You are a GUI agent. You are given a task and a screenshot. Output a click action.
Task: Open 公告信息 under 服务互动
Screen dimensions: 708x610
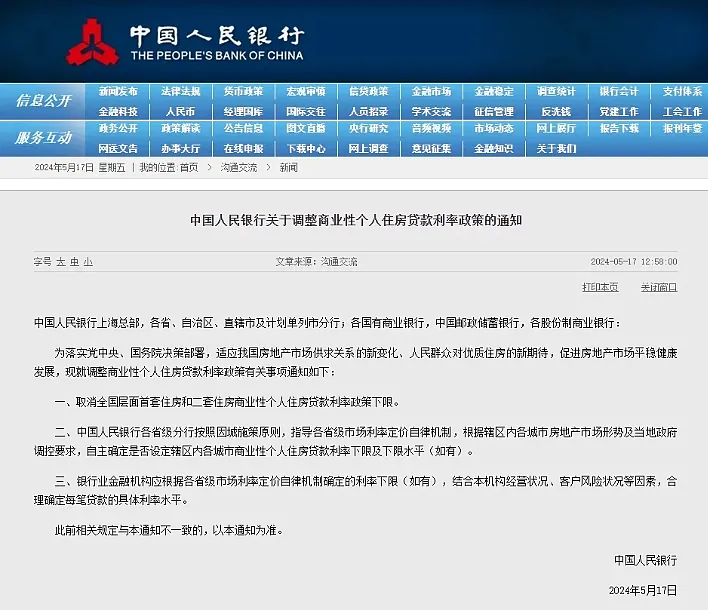tap(243, 129)
